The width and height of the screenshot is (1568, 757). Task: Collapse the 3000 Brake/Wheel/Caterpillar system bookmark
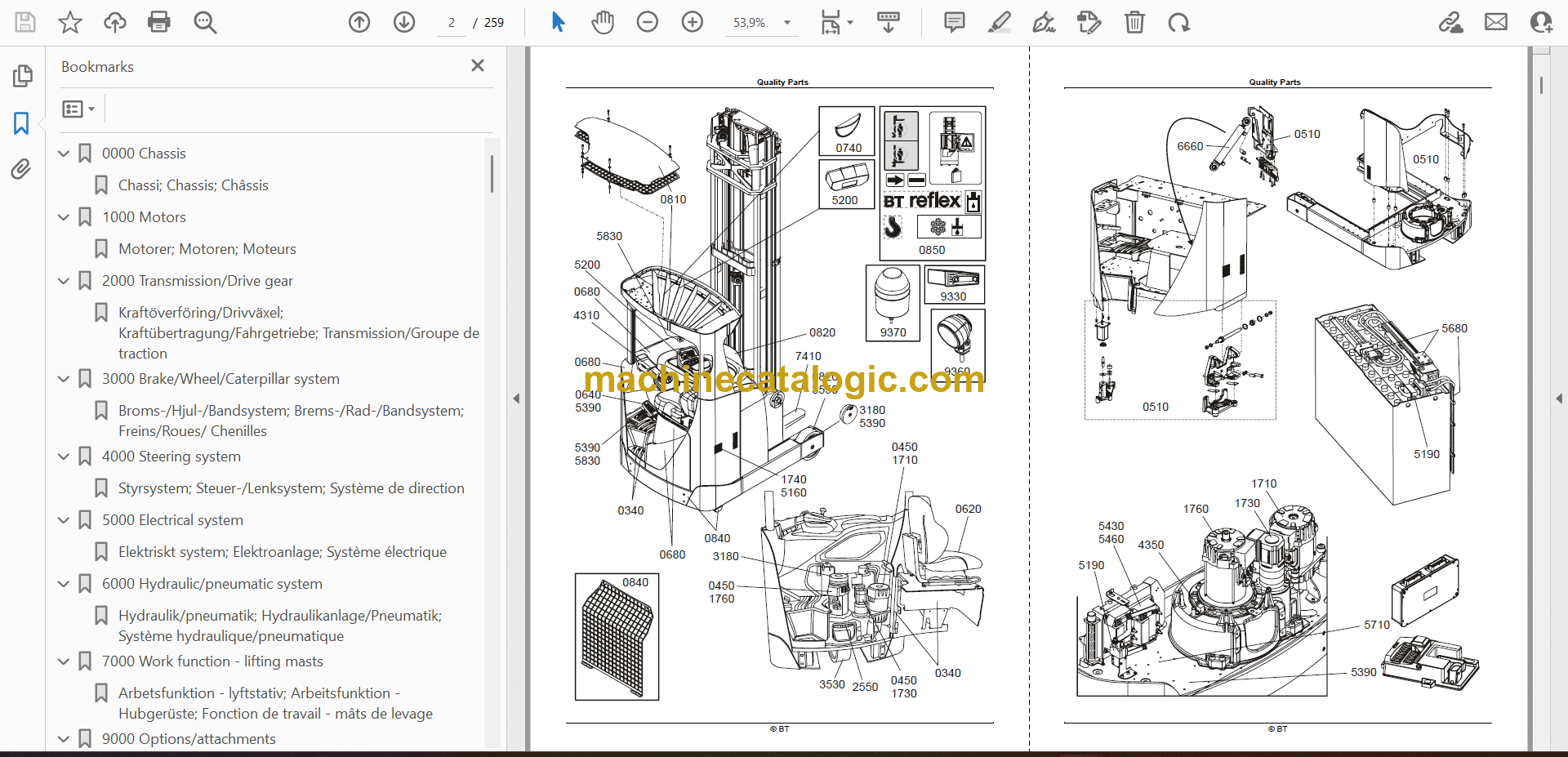pyautogui.click(x=64, y=378)
